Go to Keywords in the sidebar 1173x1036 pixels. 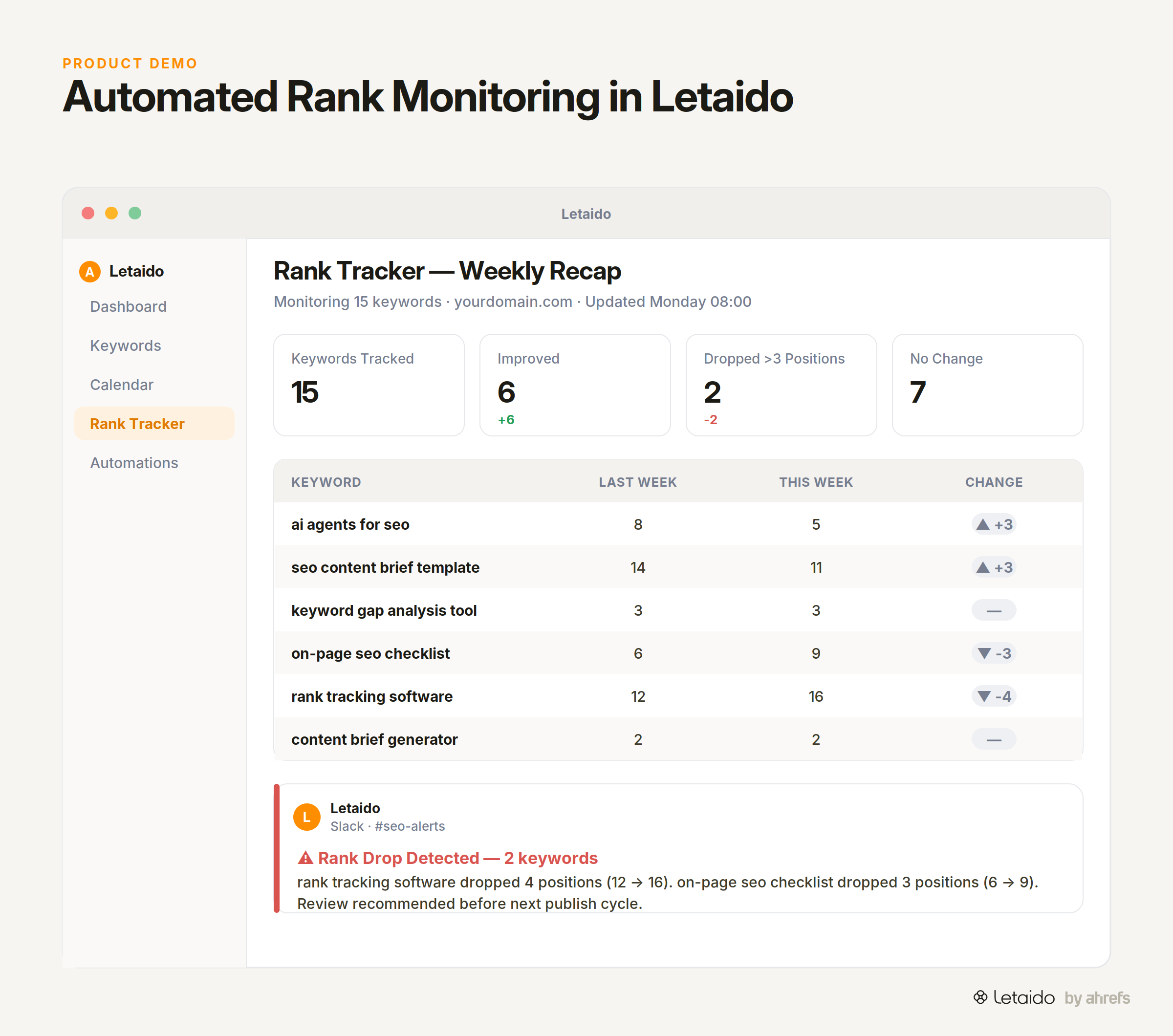125,345
